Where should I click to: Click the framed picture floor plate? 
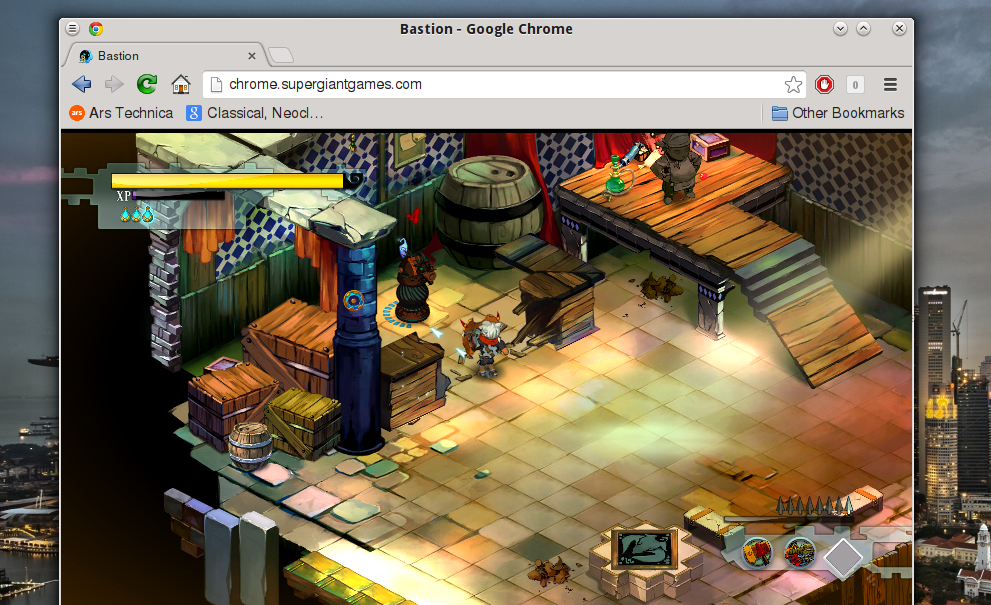pyautogui.click(x=645, y=547)
